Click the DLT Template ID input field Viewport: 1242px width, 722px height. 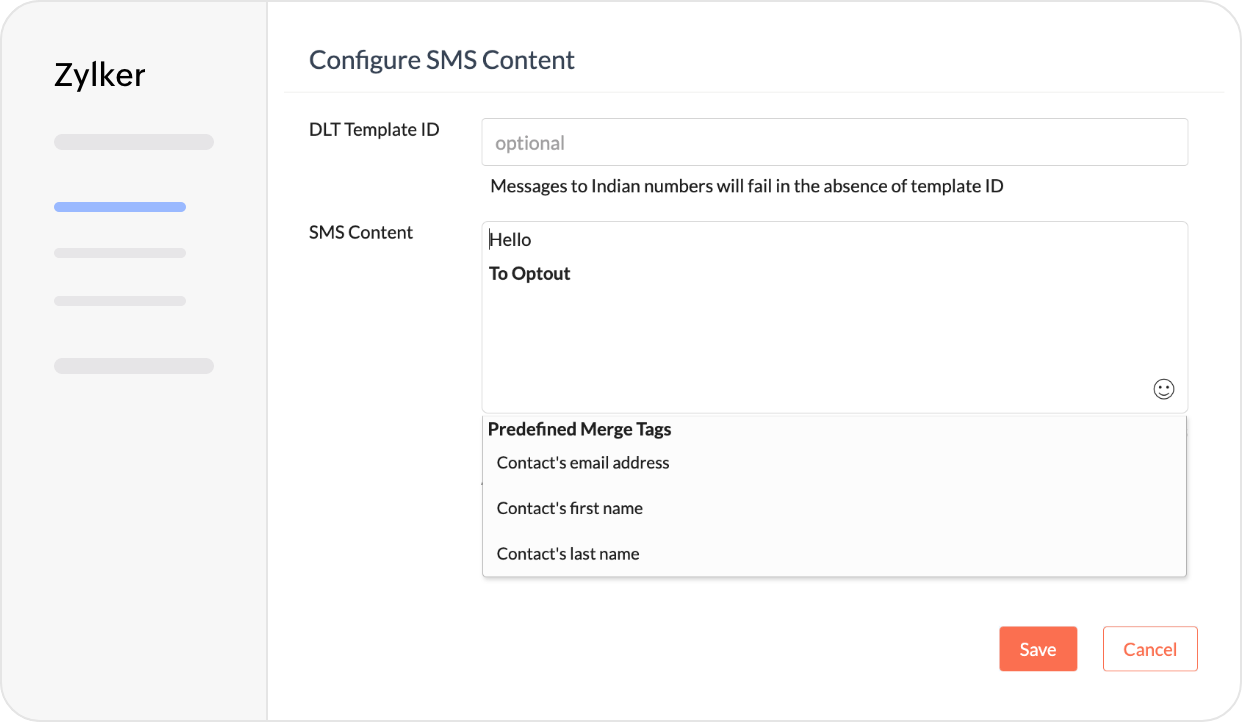pyautogui.click(x=834, y=143)
